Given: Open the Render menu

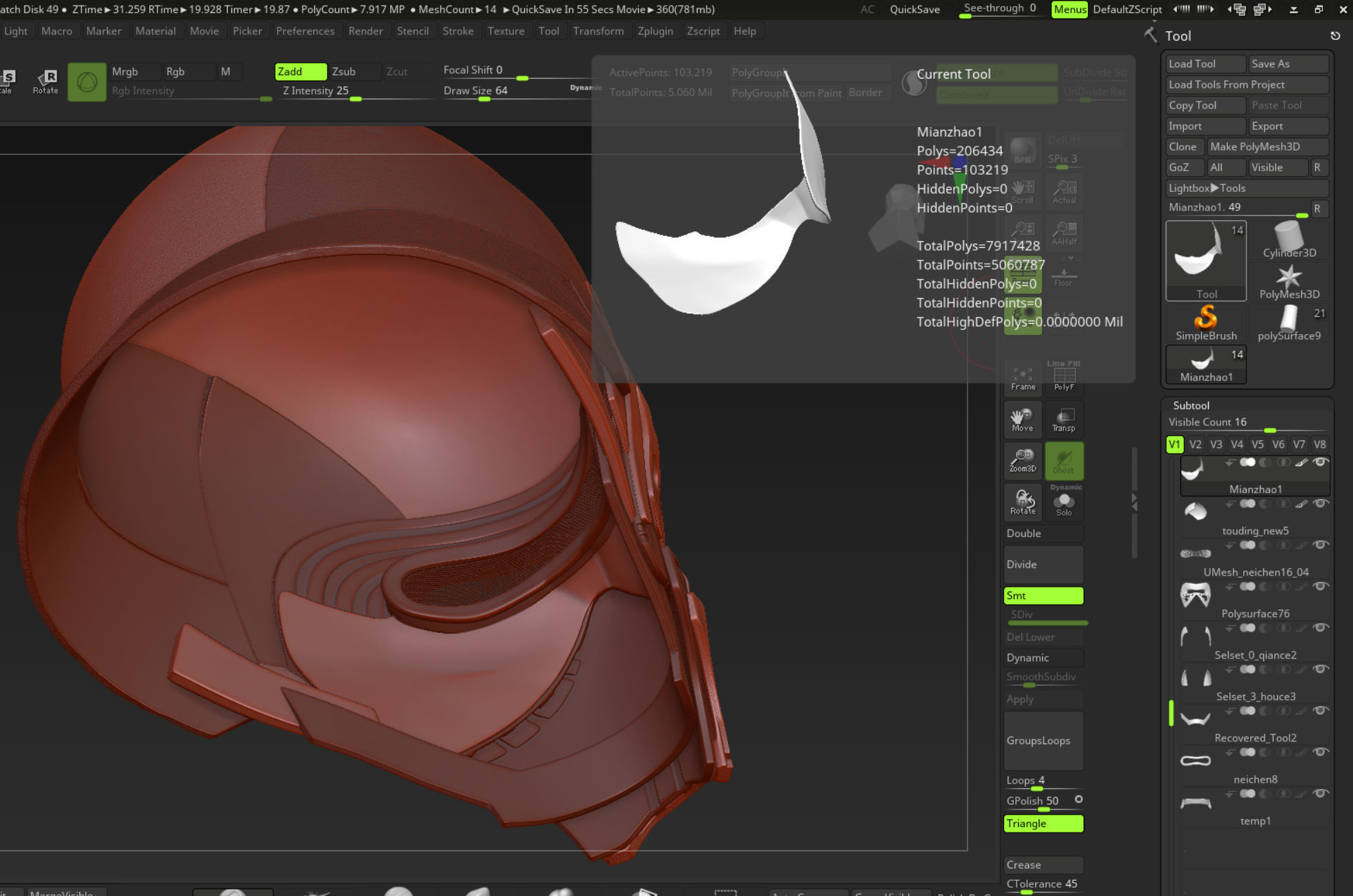Looking at the screenshot, I should (x=365, y=31).
